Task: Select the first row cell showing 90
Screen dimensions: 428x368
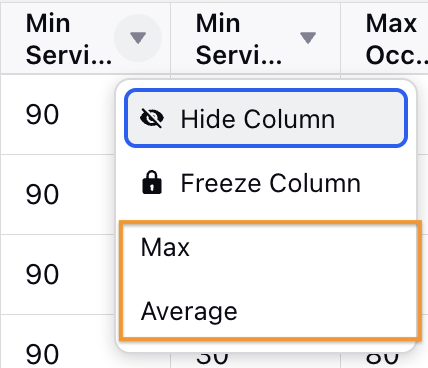Action: coord(42,114)
